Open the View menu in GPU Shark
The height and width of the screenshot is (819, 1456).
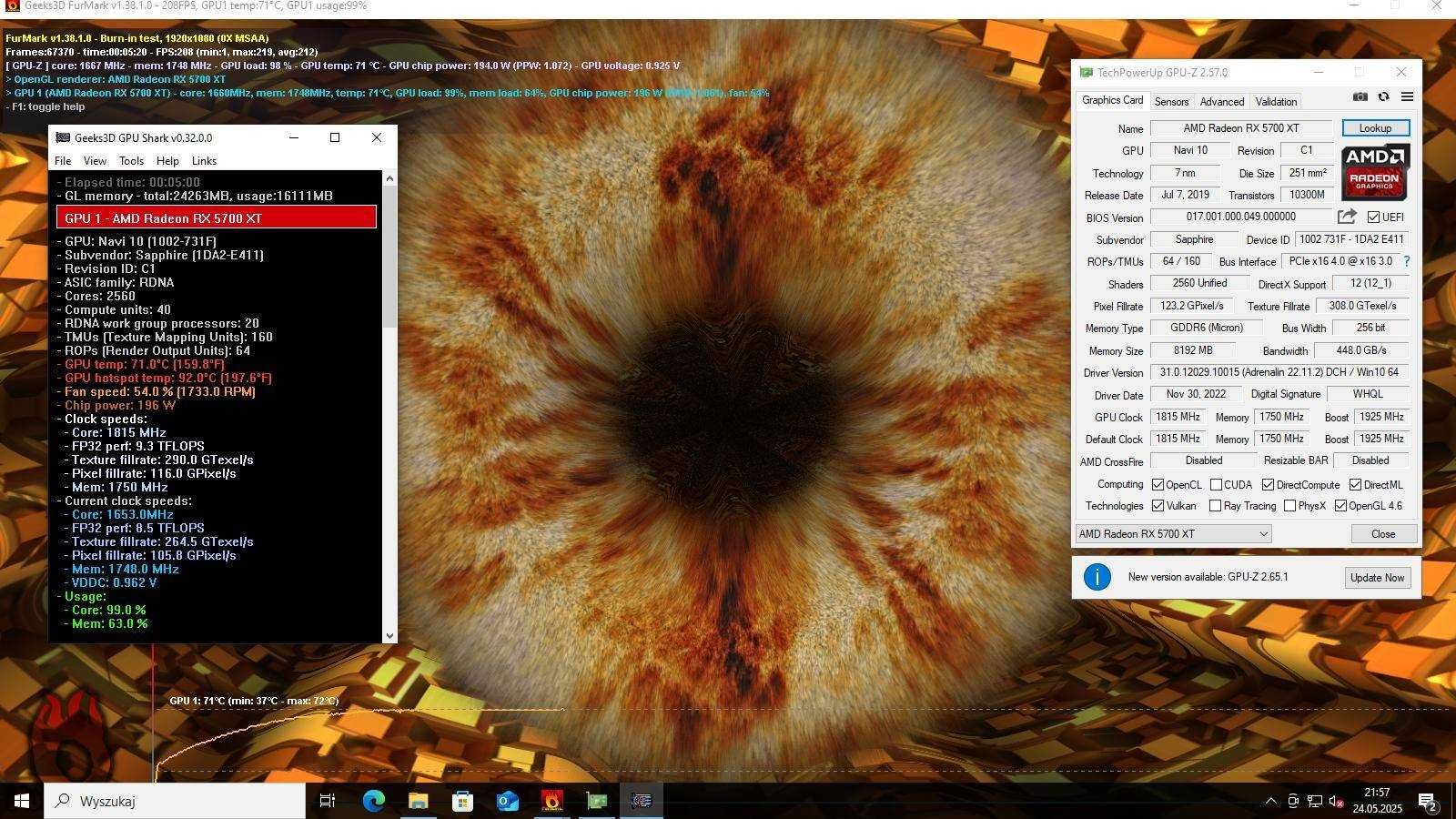tap(95, 161)
